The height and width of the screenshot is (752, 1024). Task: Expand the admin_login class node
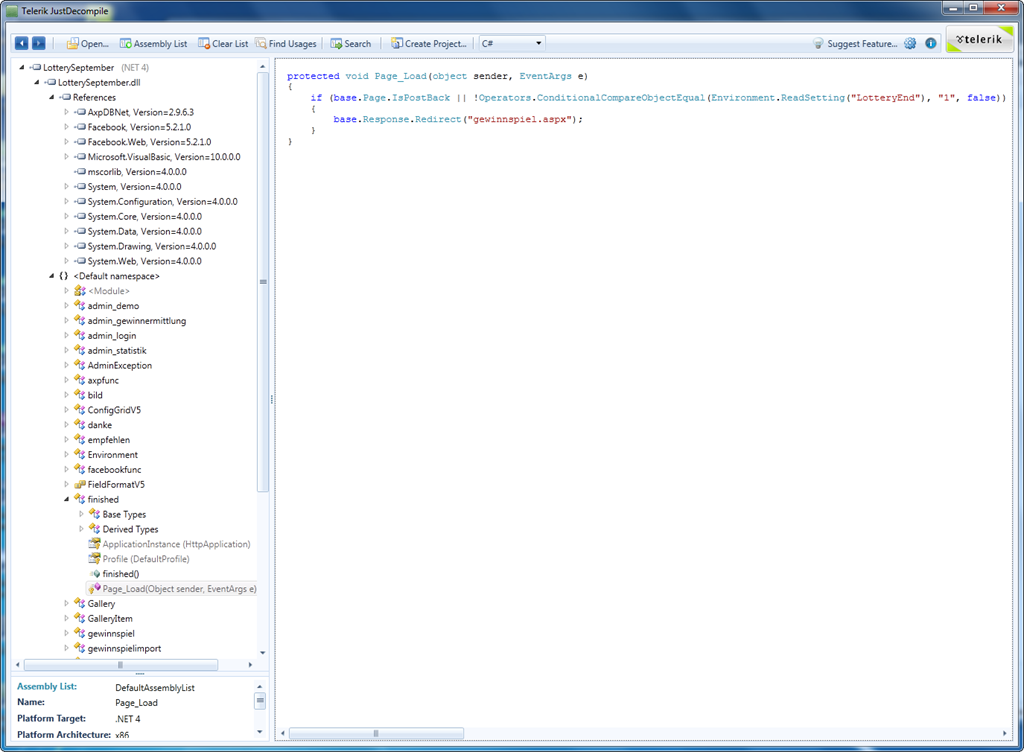pyautogui.click(x=67, y=336)
